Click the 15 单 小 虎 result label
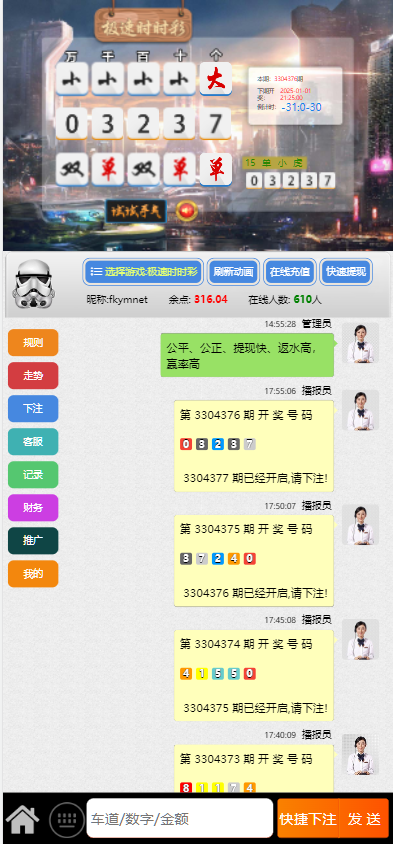The image size is (393, 844). 274,163
